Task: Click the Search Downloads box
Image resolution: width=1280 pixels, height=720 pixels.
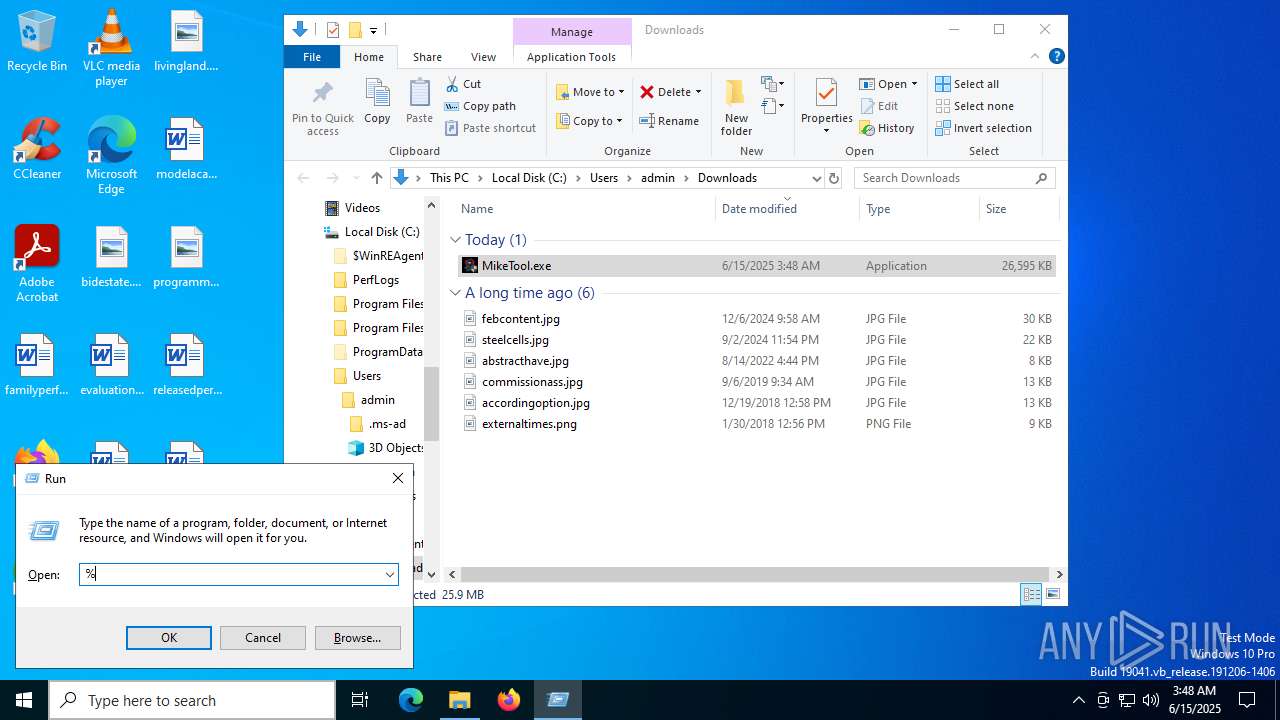Action: [x=955, y=178]
